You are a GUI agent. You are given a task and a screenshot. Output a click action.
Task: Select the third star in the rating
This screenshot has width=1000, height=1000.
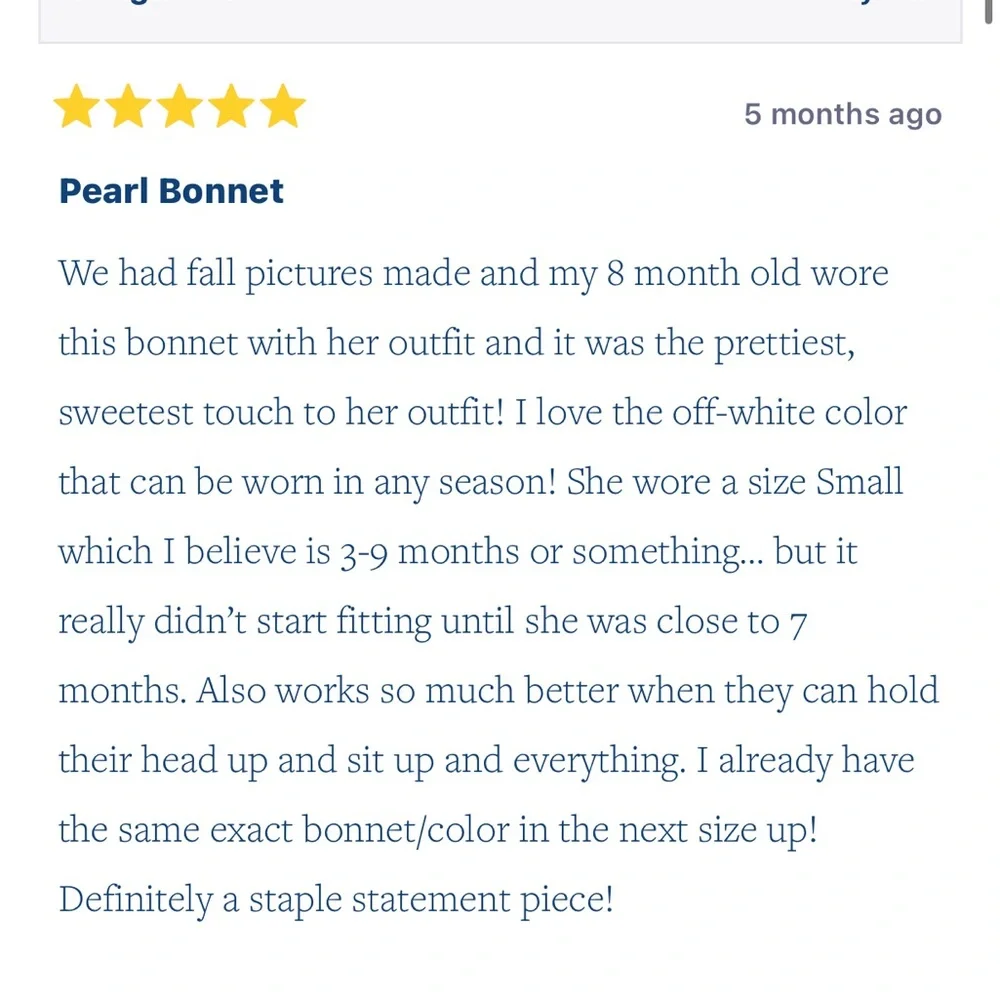tap(180, 106)
